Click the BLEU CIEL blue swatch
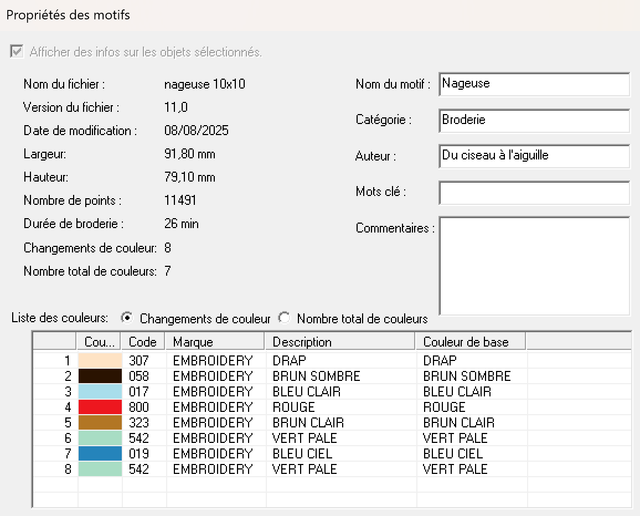The image size is (640, 516). click(x=100, y=454)
